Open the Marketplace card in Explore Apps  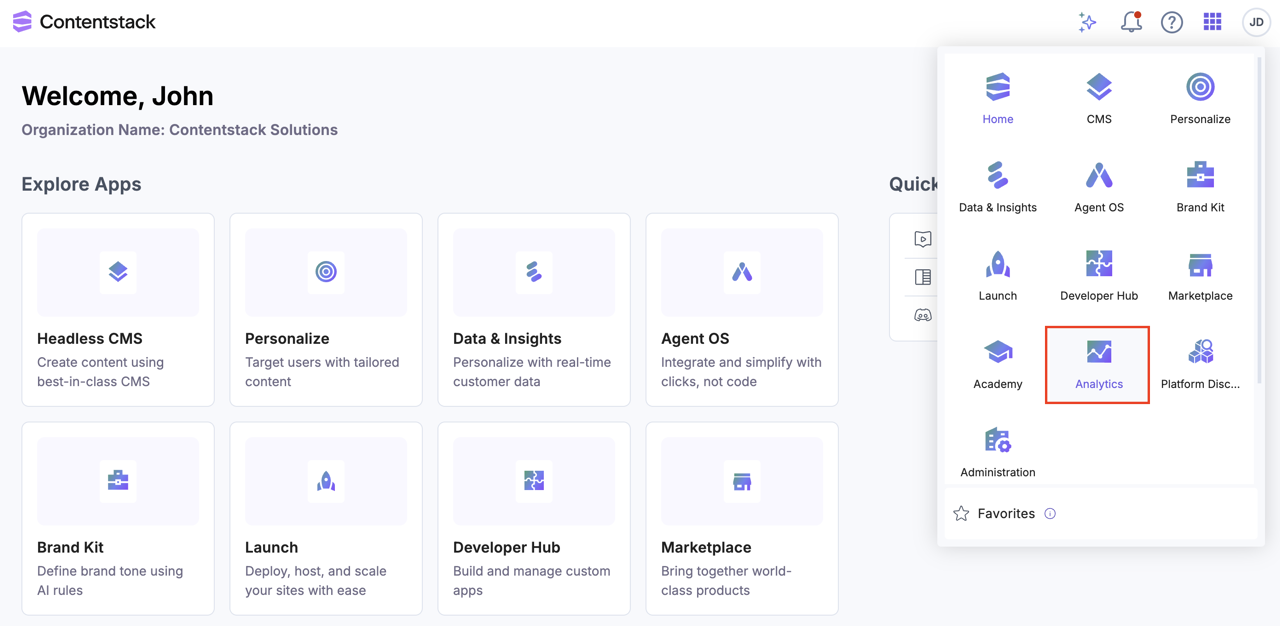742,518
